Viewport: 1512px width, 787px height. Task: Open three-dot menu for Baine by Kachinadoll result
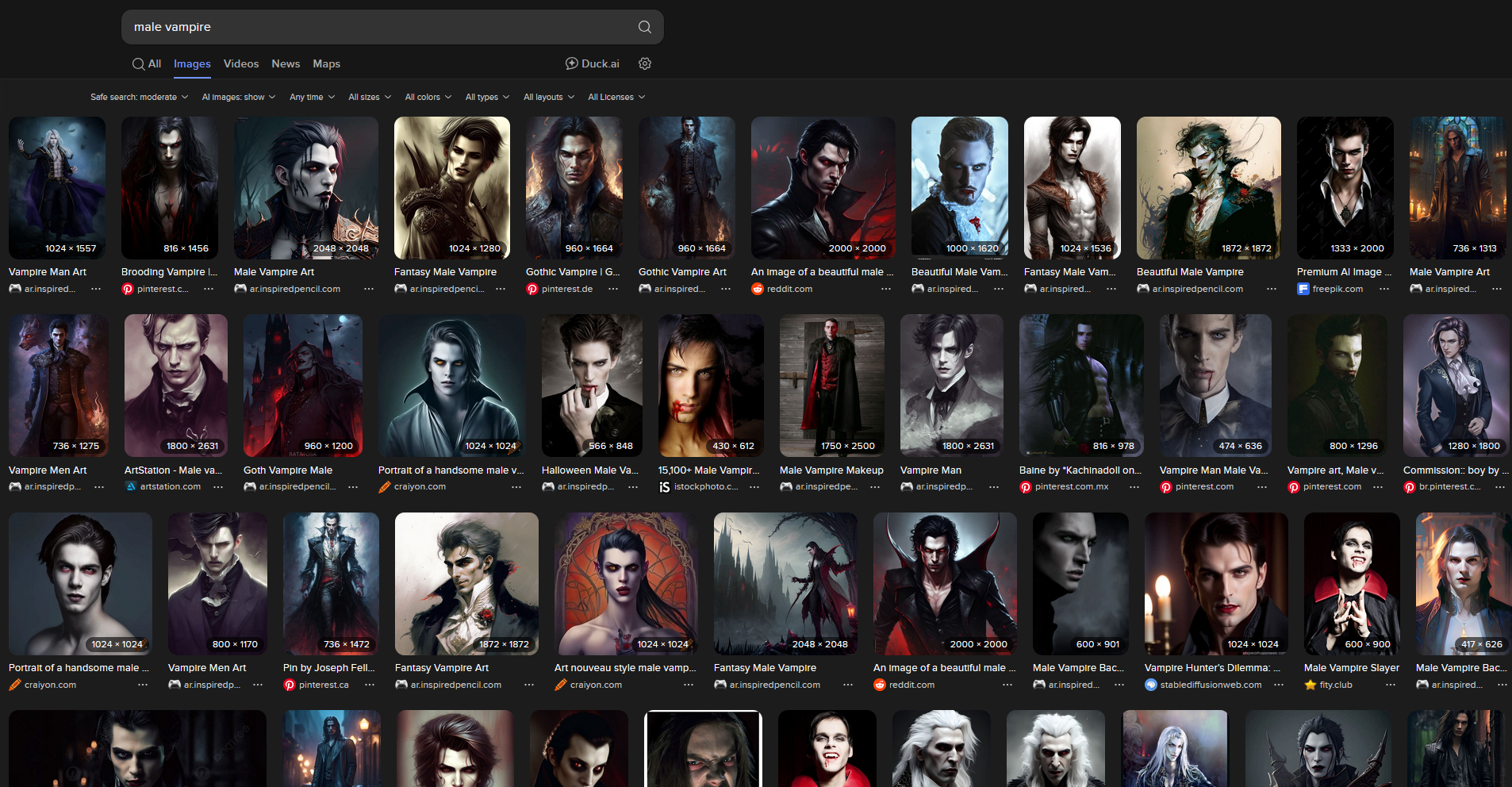1134,486
